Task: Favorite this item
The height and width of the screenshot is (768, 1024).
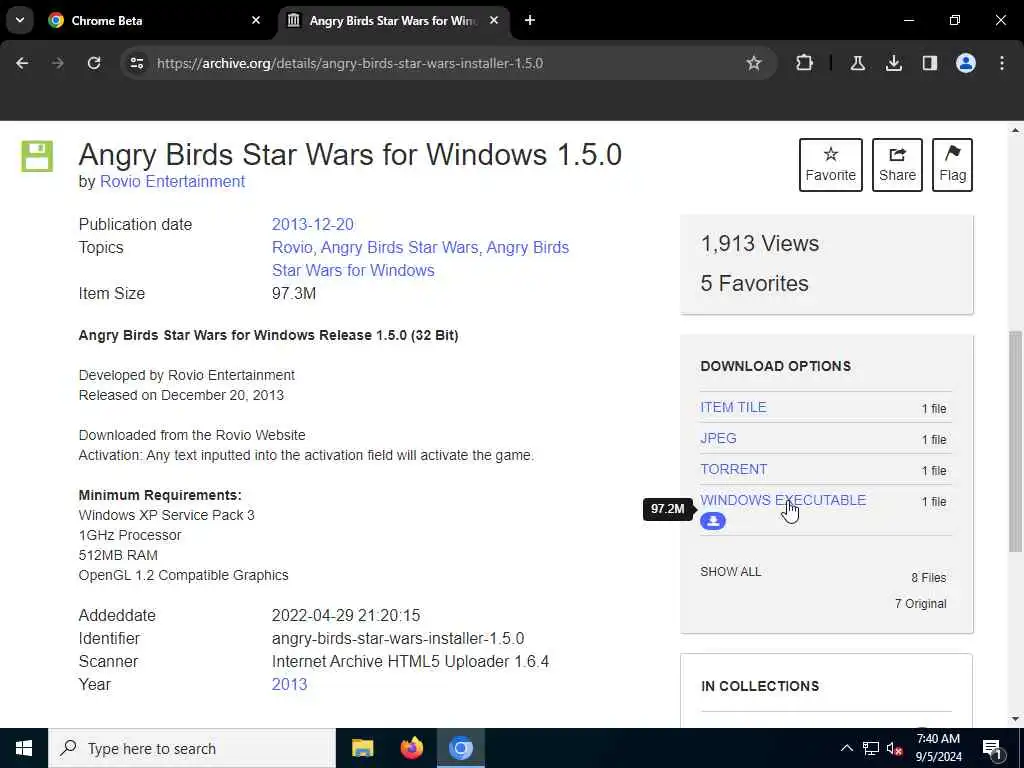Action: click(x=831, y=165)
